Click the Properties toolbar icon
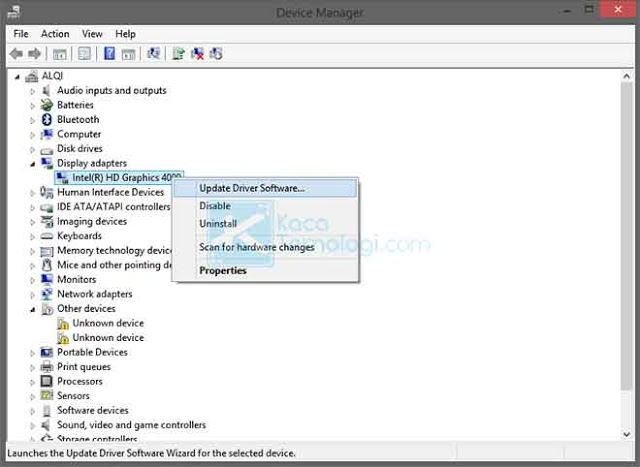This screenshot has width=640, height=467. point(84,53)
